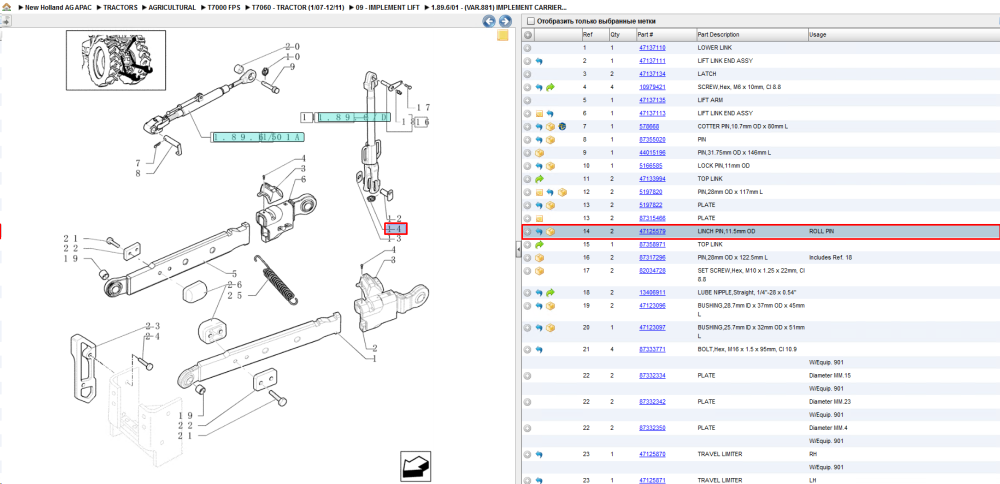Image resolution: width=1000 pixels, height=484 pixels.
Task: Click globe icon on COTTER PIN row
Action: pos(562,126)
